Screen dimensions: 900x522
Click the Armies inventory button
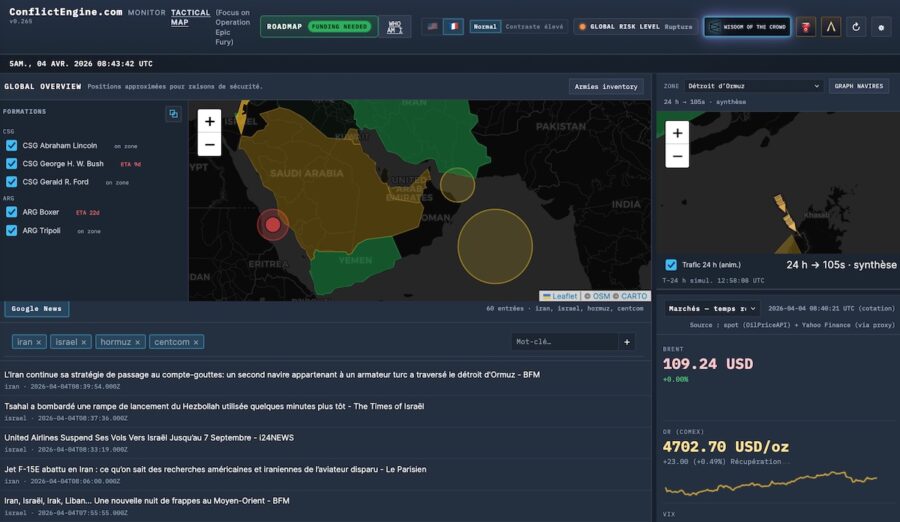(606, 86)
